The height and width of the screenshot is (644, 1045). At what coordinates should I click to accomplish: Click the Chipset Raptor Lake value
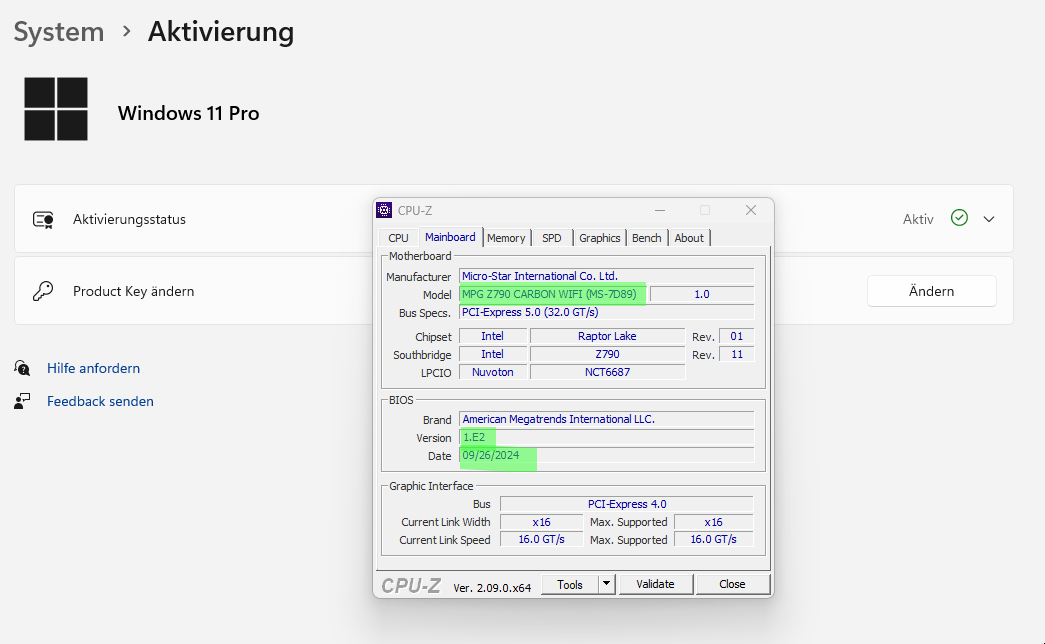tap(607, 336)
